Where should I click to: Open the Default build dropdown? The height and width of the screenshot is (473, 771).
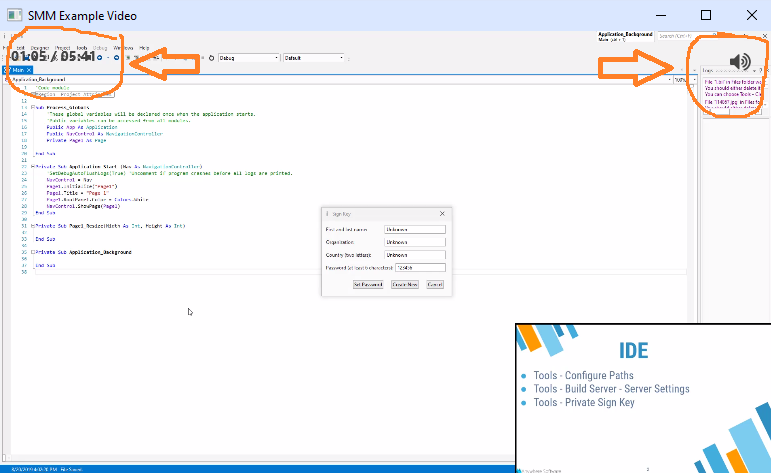pos(314,58)
